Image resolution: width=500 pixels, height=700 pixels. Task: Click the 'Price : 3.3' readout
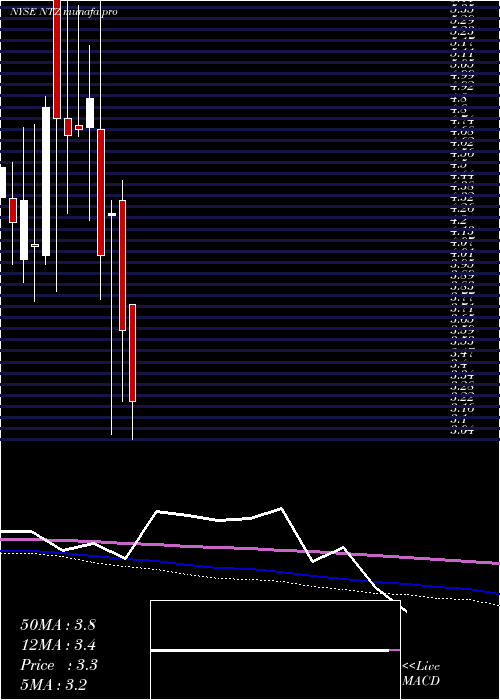59,665
